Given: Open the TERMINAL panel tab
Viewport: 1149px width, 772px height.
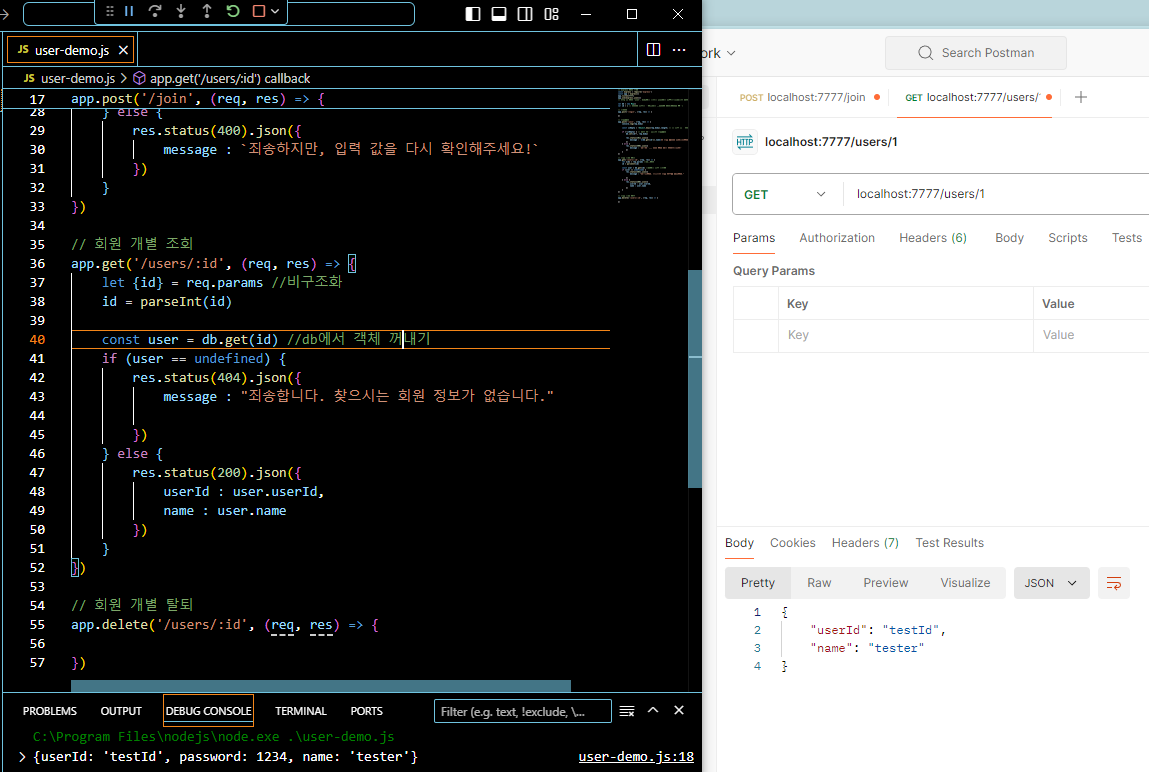Looking at the screenshot, I should tap(300, 711).
